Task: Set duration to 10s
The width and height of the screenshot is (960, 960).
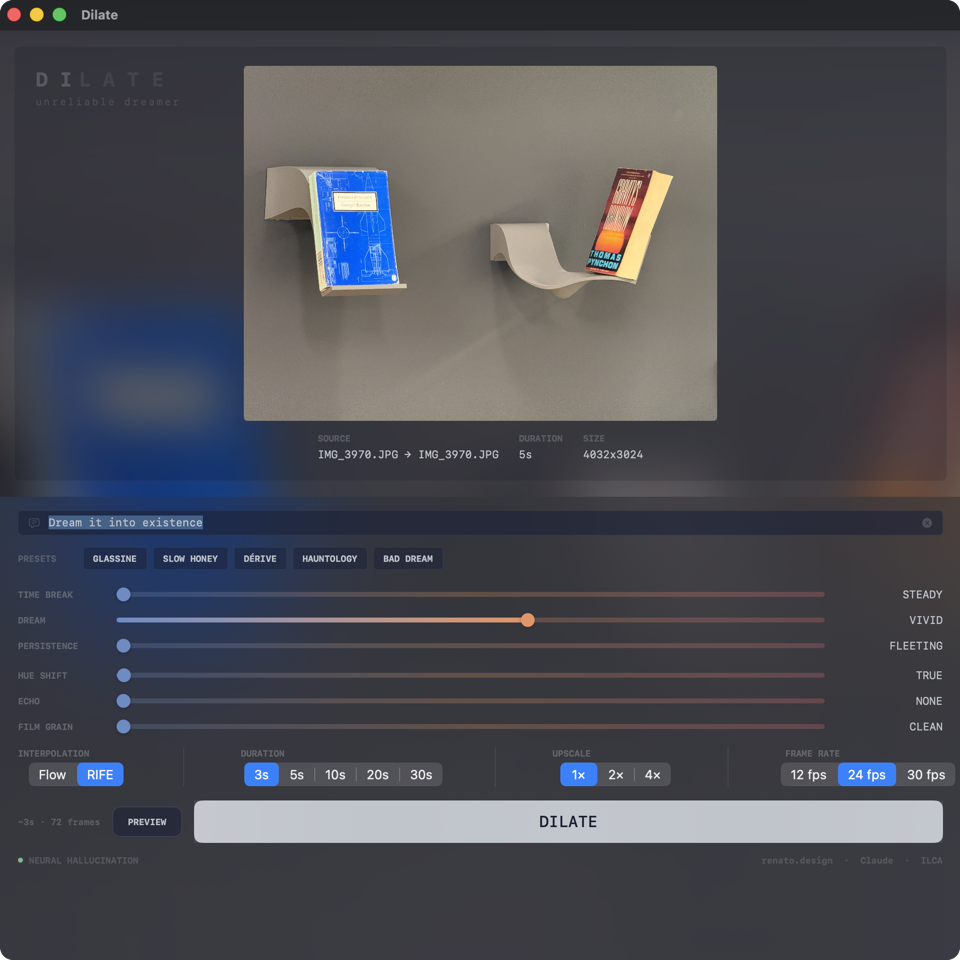Action: pos(335,775)
